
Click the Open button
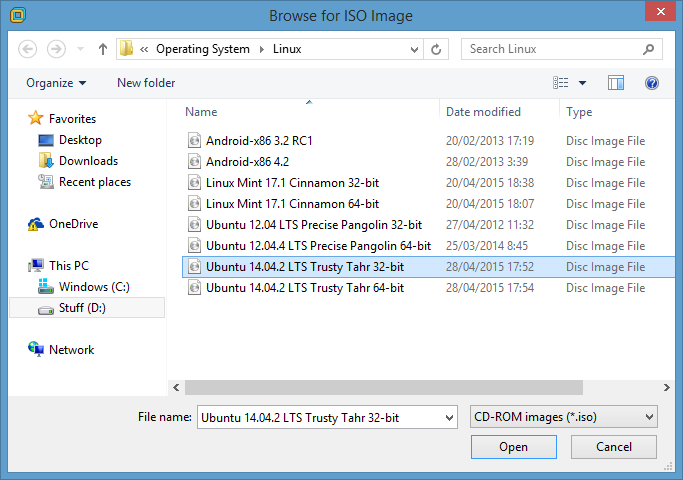click(514, 447)
